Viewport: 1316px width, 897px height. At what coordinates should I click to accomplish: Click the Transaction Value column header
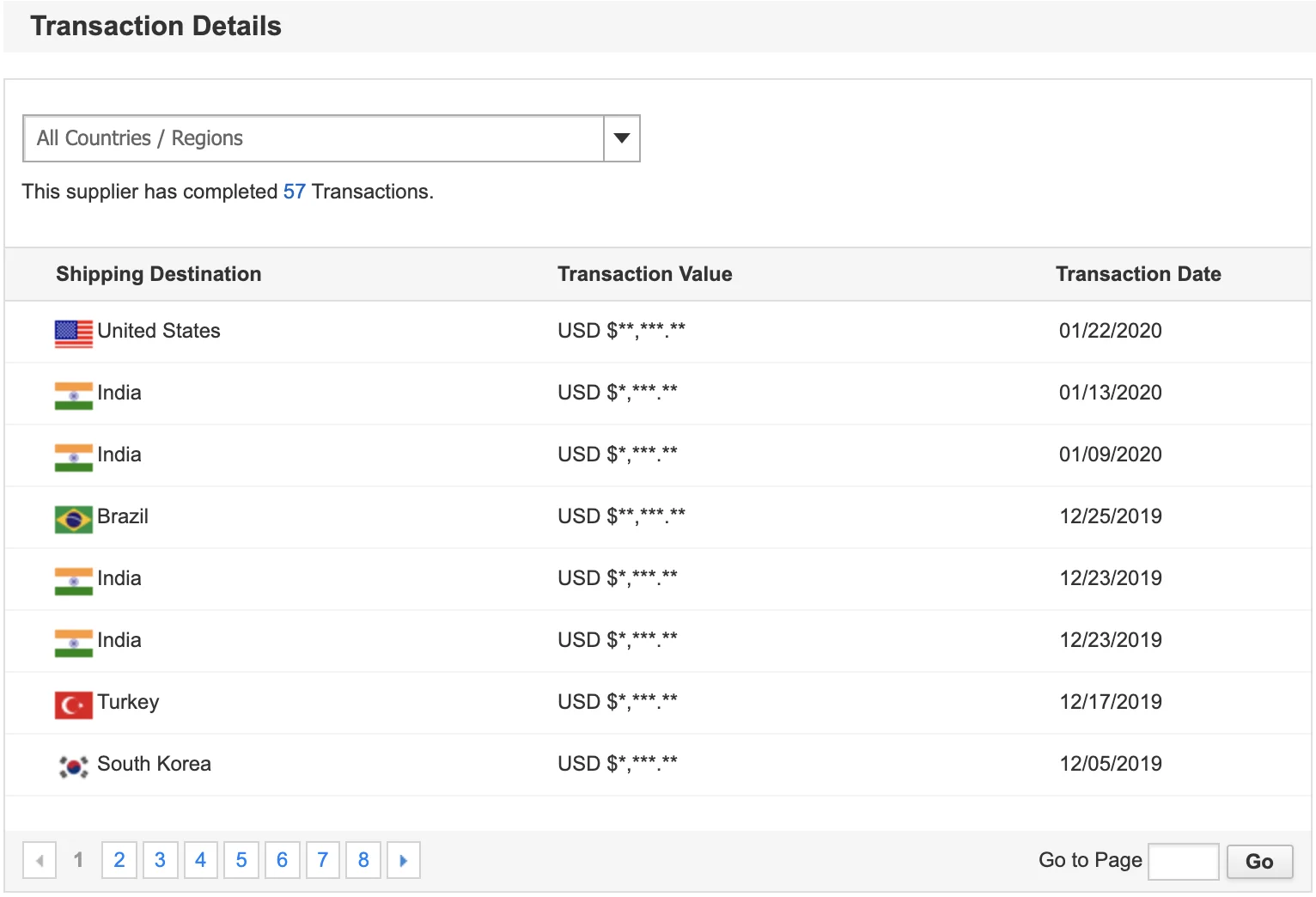(x=644, y=274)
